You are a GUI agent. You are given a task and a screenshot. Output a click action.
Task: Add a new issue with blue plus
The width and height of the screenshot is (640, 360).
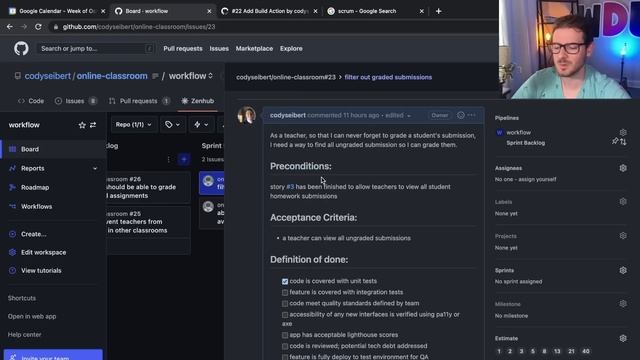[x=184, y=159]
